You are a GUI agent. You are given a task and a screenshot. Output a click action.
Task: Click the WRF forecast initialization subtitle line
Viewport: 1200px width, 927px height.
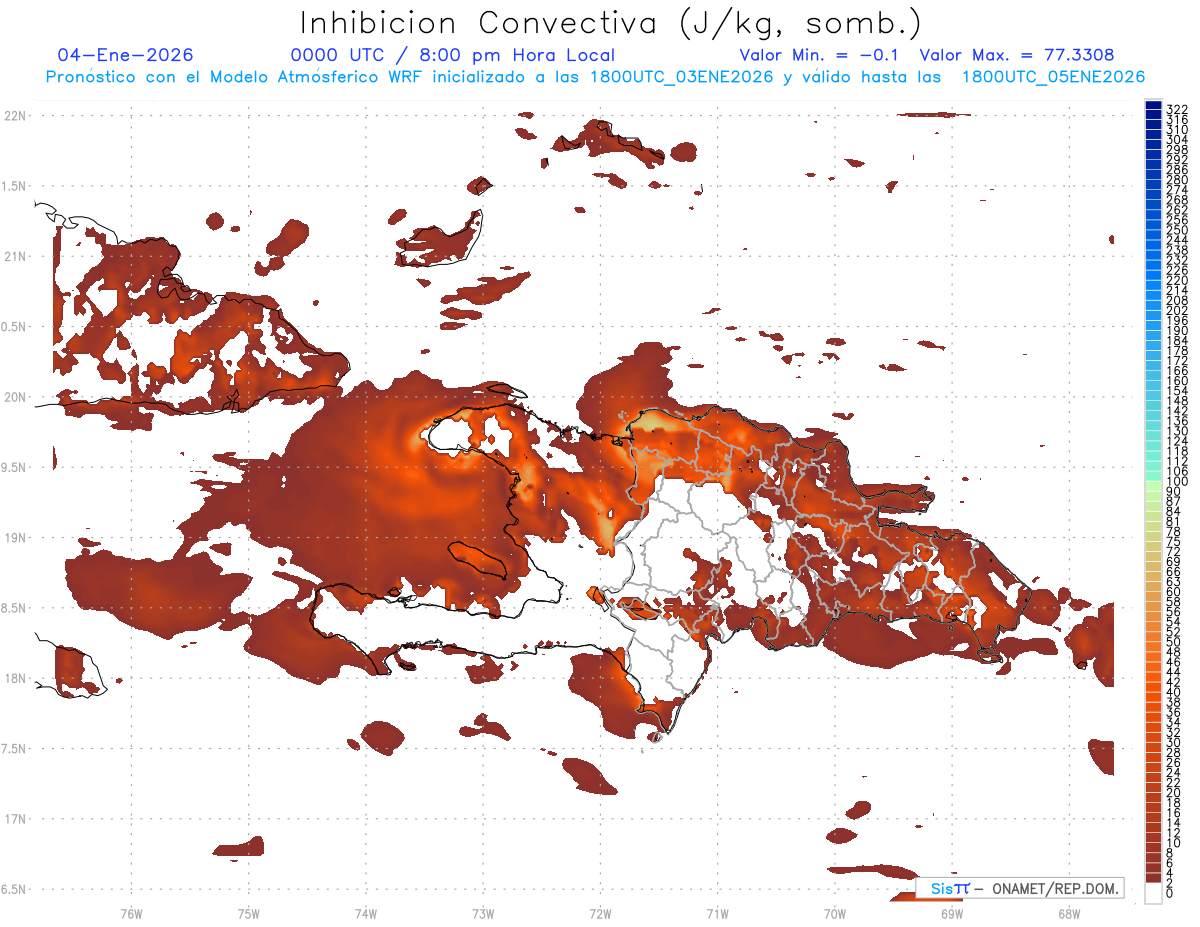coord(595,77)
